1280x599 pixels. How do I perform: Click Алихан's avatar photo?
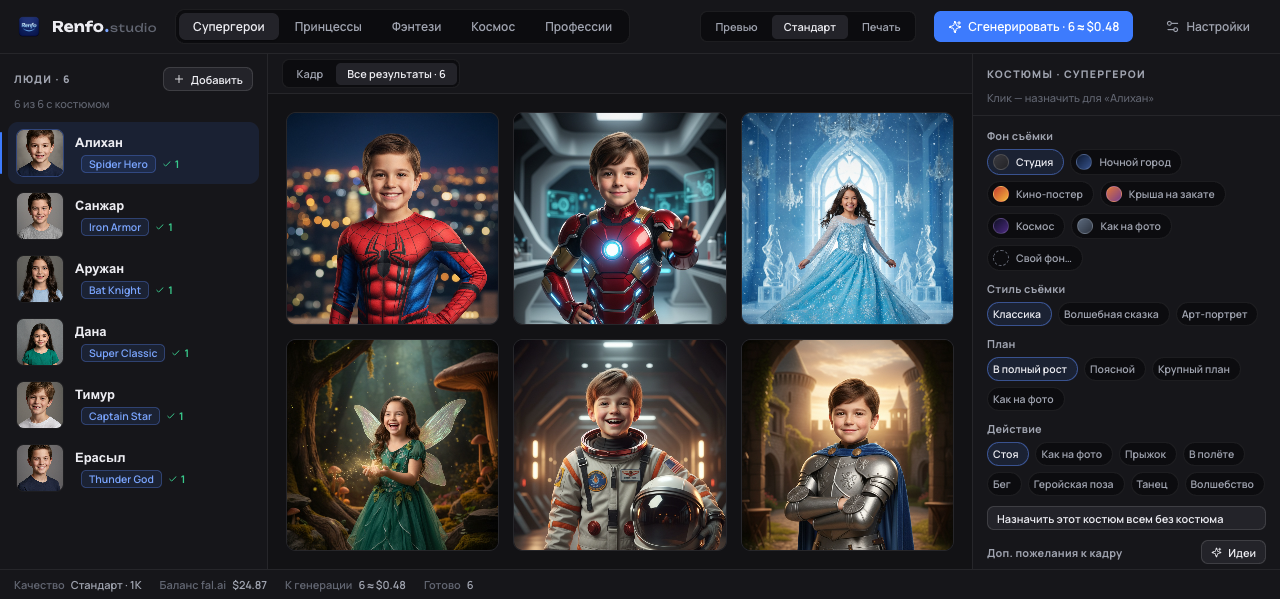[x=40, y=152]
